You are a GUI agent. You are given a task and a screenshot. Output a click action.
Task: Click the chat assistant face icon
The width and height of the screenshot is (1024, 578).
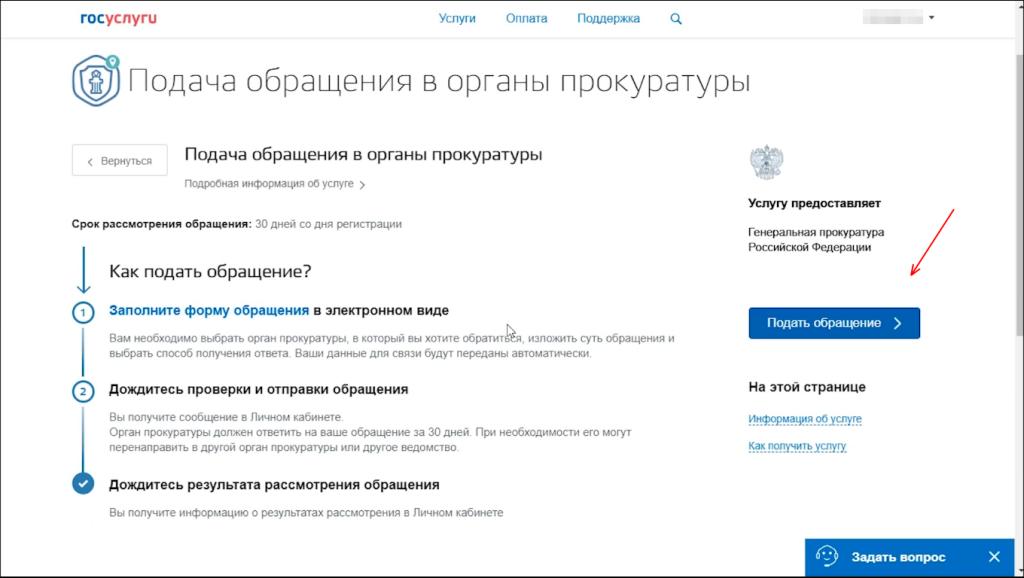pos(827,556)
